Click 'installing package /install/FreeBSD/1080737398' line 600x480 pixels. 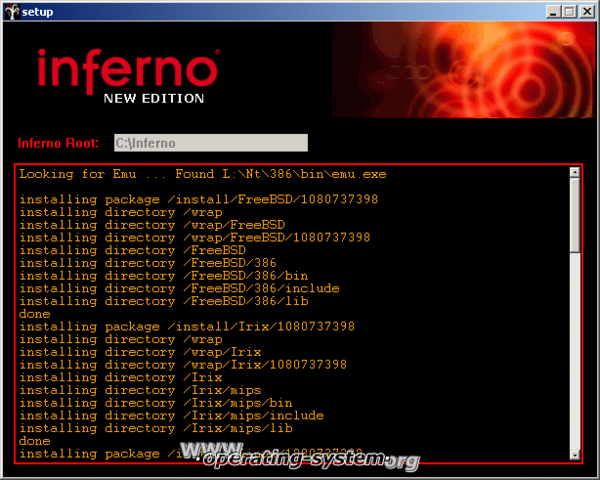pyautogui.click(x=198, y=199)
